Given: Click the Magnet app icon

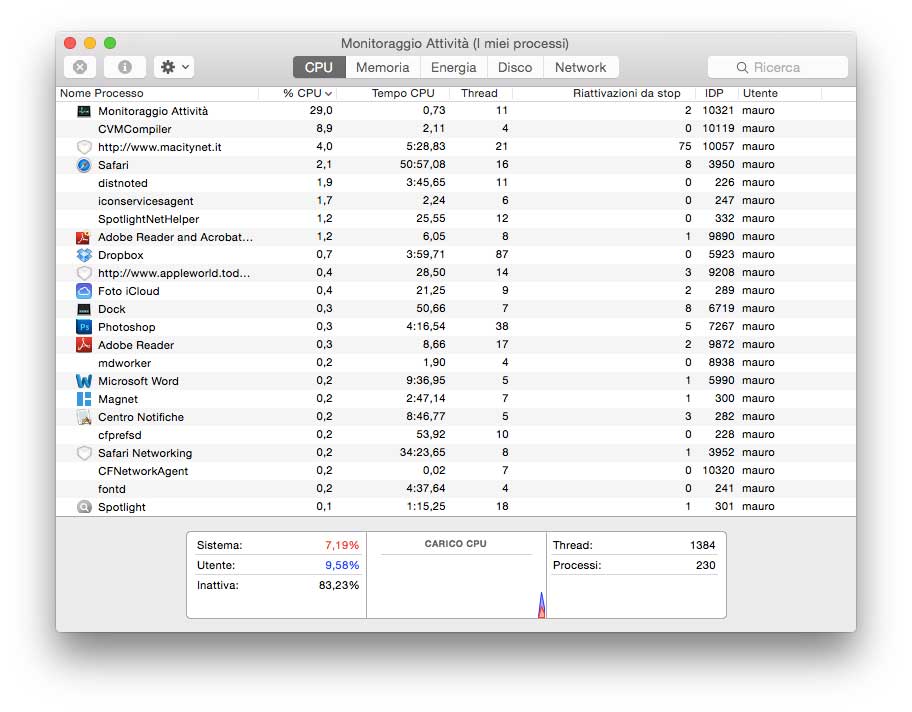Looking at the screenshot, I should point(84,400).
